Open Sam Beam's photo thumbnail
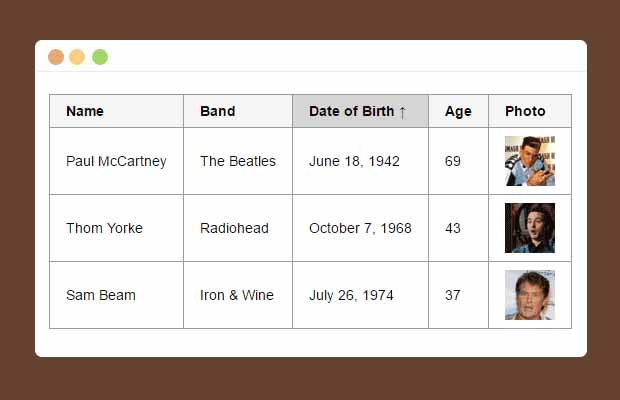The image size is (620, 400). (530, 295)
